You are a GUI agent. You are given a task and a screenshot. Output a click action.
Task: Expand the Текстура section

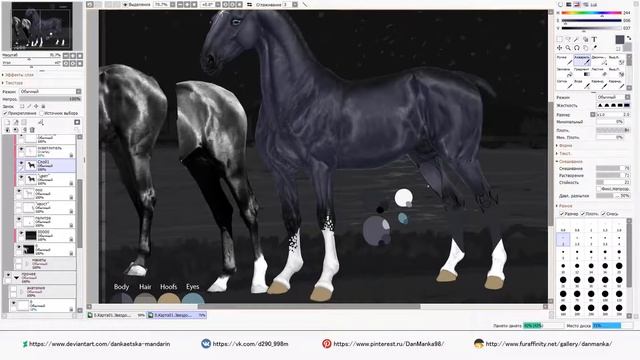click(x=13, y=83)
